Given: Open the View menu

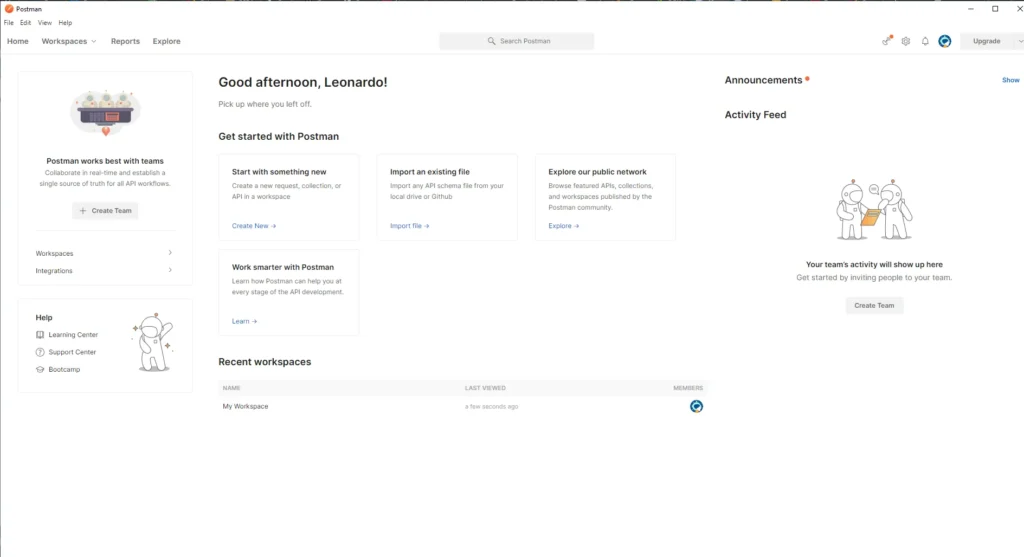Looking at the screenshot, I should pyautogui.click(x=44, y=23).
